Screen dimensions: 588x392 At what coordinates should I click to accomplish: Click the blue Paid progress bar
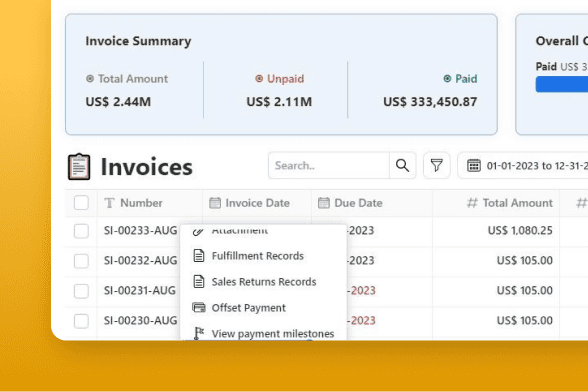(x=562, y=84)
